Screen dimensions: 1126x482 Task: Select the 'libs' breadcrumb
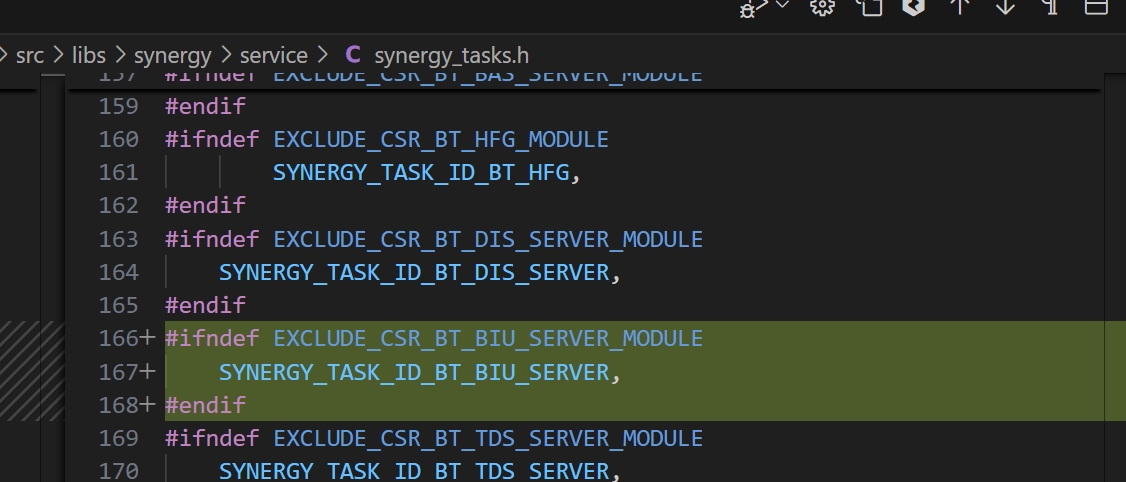(89, 55)
